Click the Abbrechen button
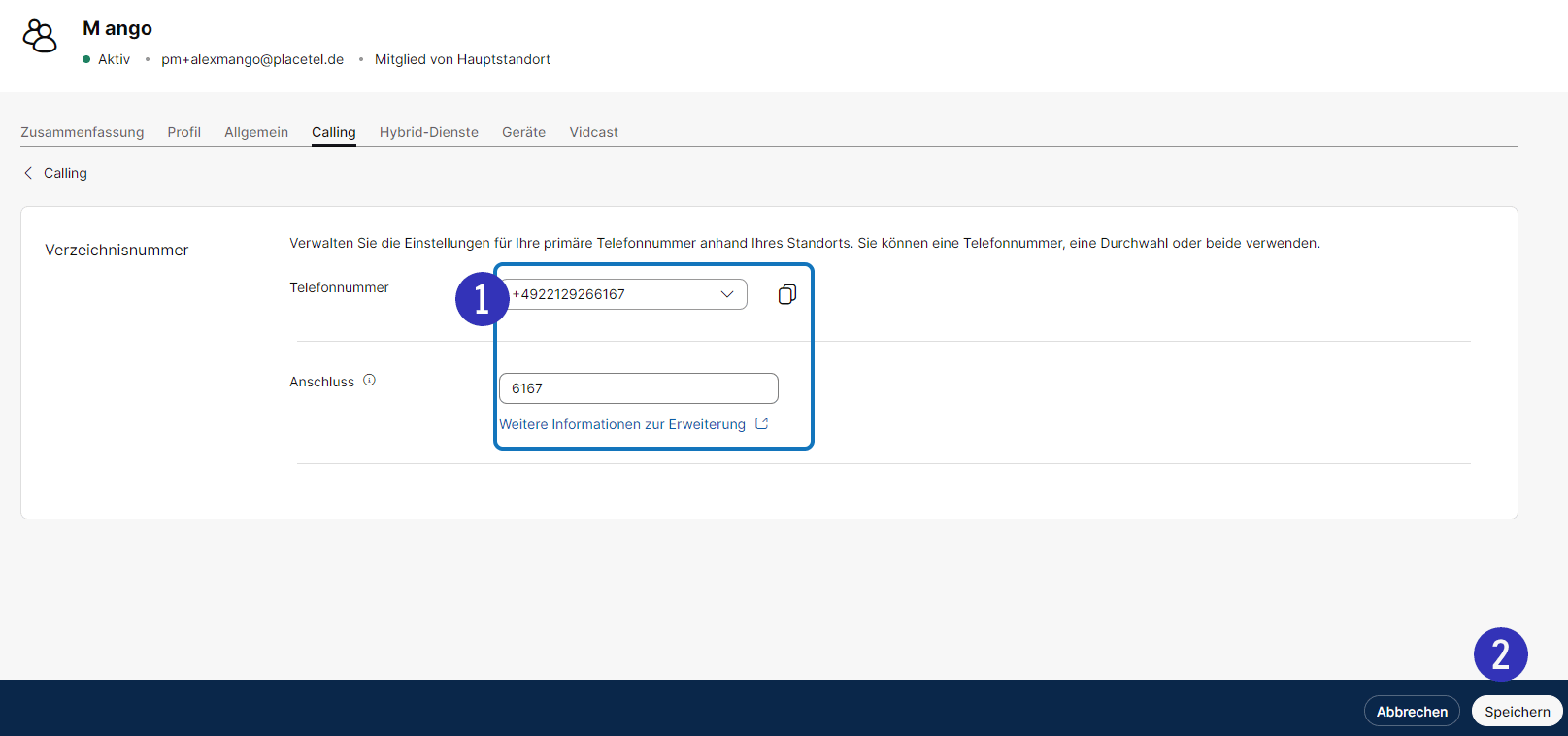This screenshot has width=1568, height=736. [x=1412, y=711]
